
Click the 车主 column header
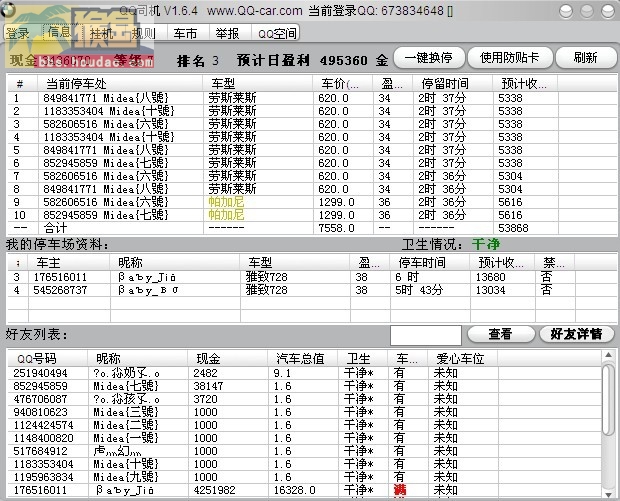pyautogui.click(x=69, y=263)
